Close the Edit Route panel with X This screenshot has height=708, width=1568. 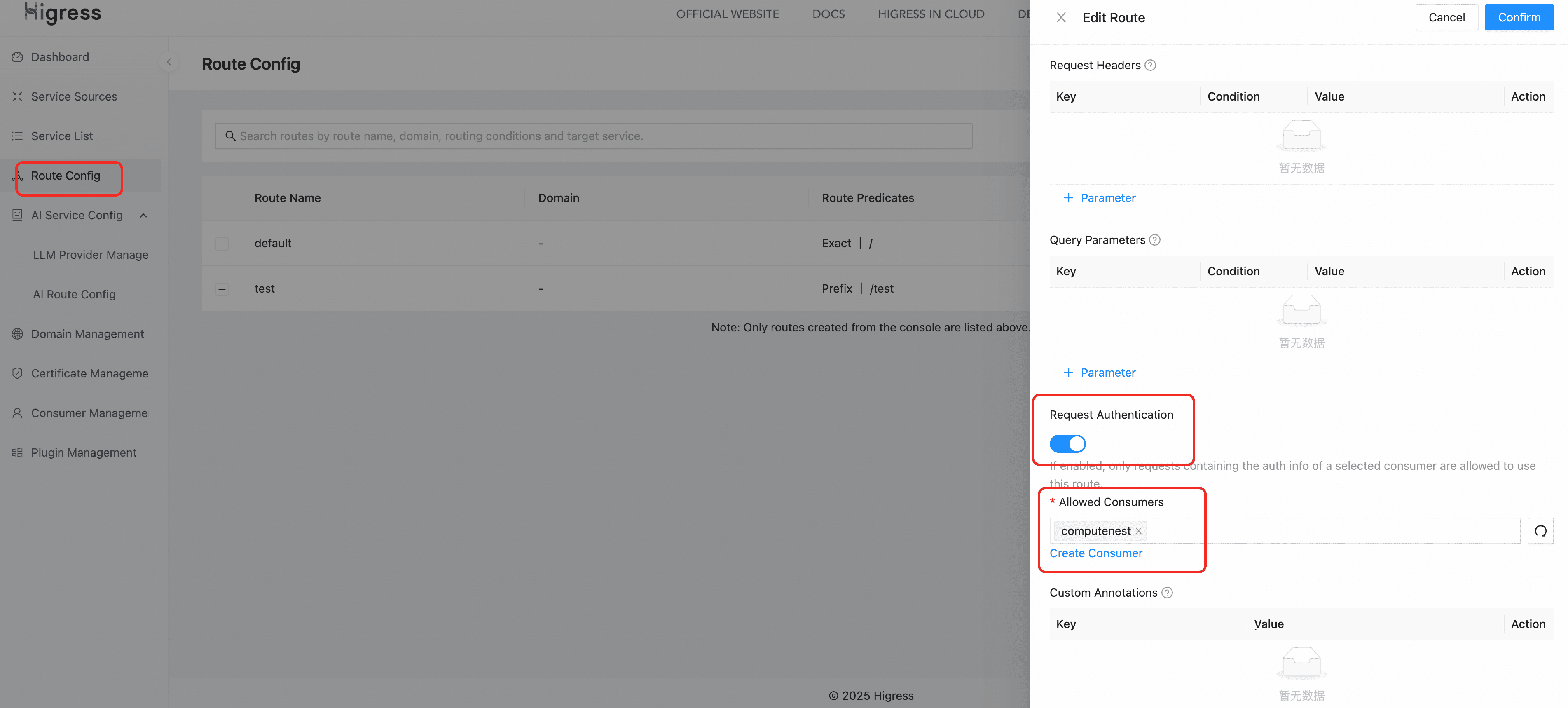pyautogui.click(x=1061, y=18)
